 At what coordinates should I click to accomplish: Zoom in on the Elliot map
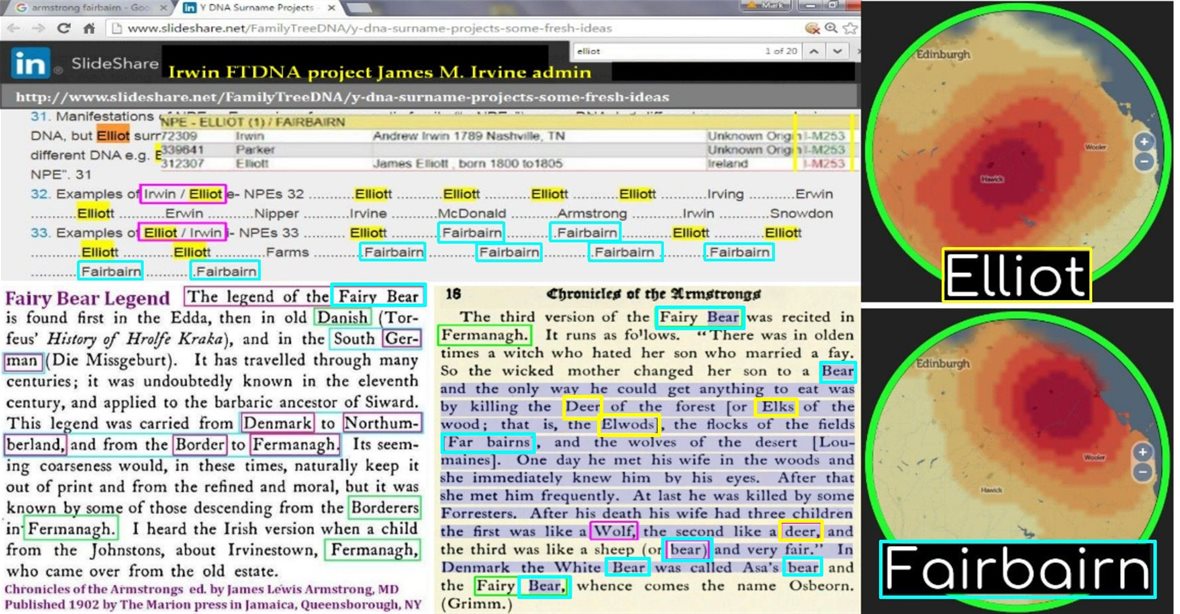[1144, 142]
